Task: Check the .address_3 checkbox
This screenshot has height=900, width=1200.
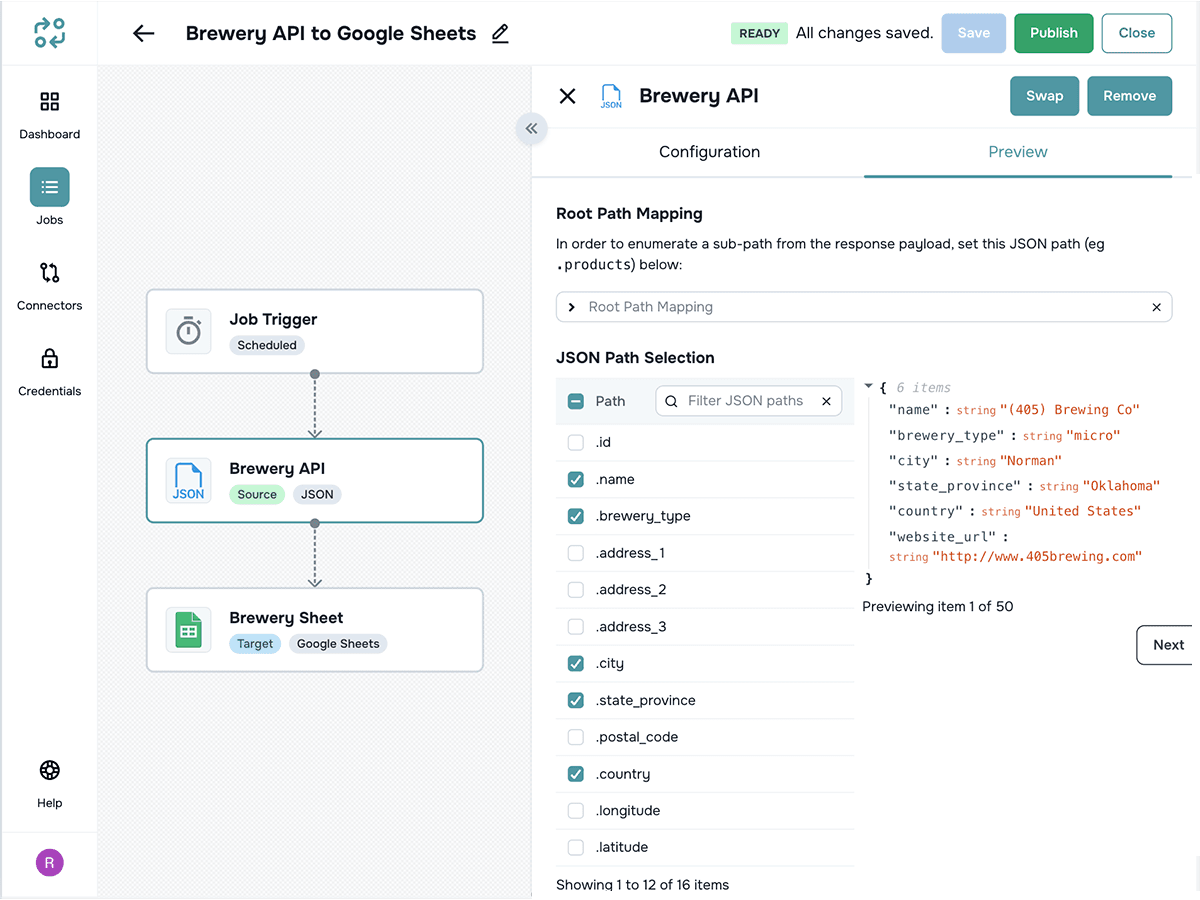Action: click(575, 627)
